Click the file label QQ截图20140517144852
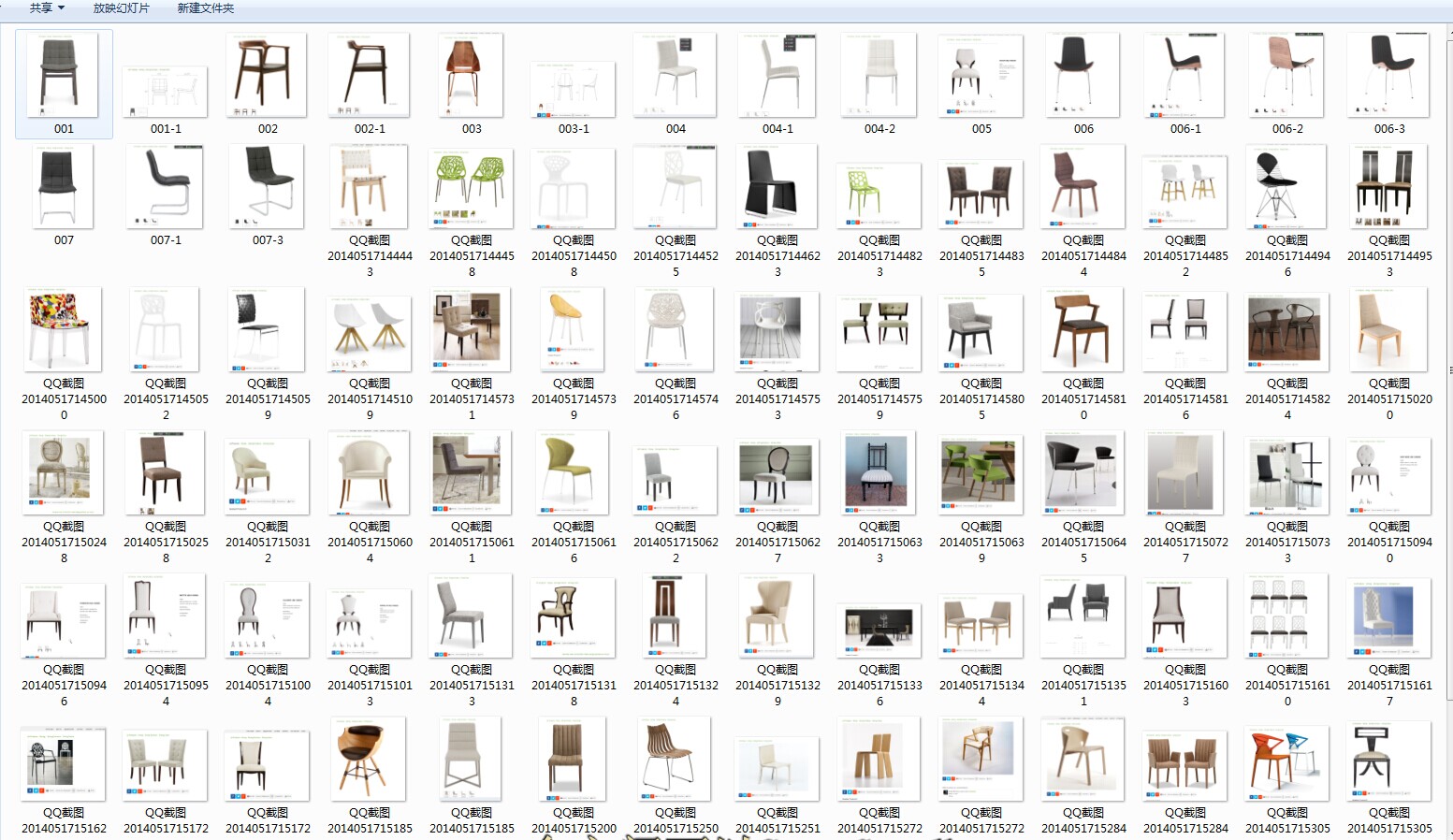Viewport: 1453px width, 840px height. [1185, 255]
